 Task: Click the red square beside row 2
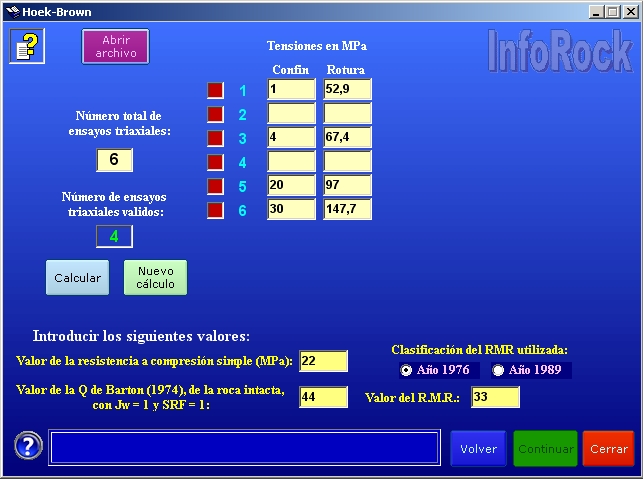[x=215, y=114]
